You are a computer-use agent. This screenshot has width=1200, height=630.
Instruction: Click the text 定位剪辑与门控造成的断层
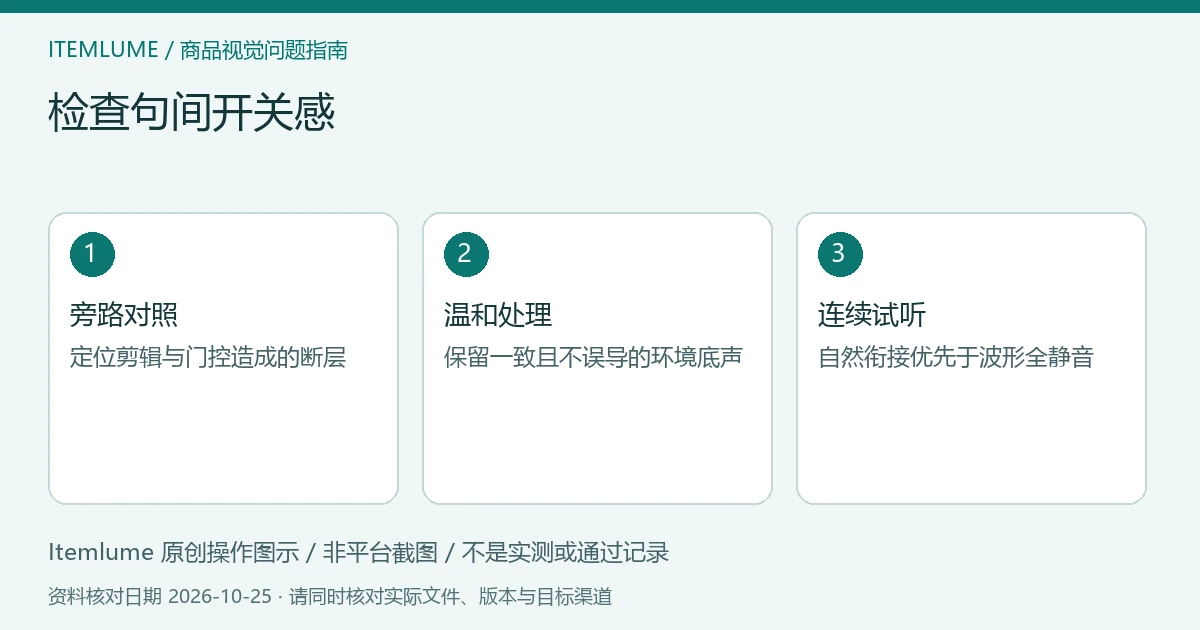(208, 357)
